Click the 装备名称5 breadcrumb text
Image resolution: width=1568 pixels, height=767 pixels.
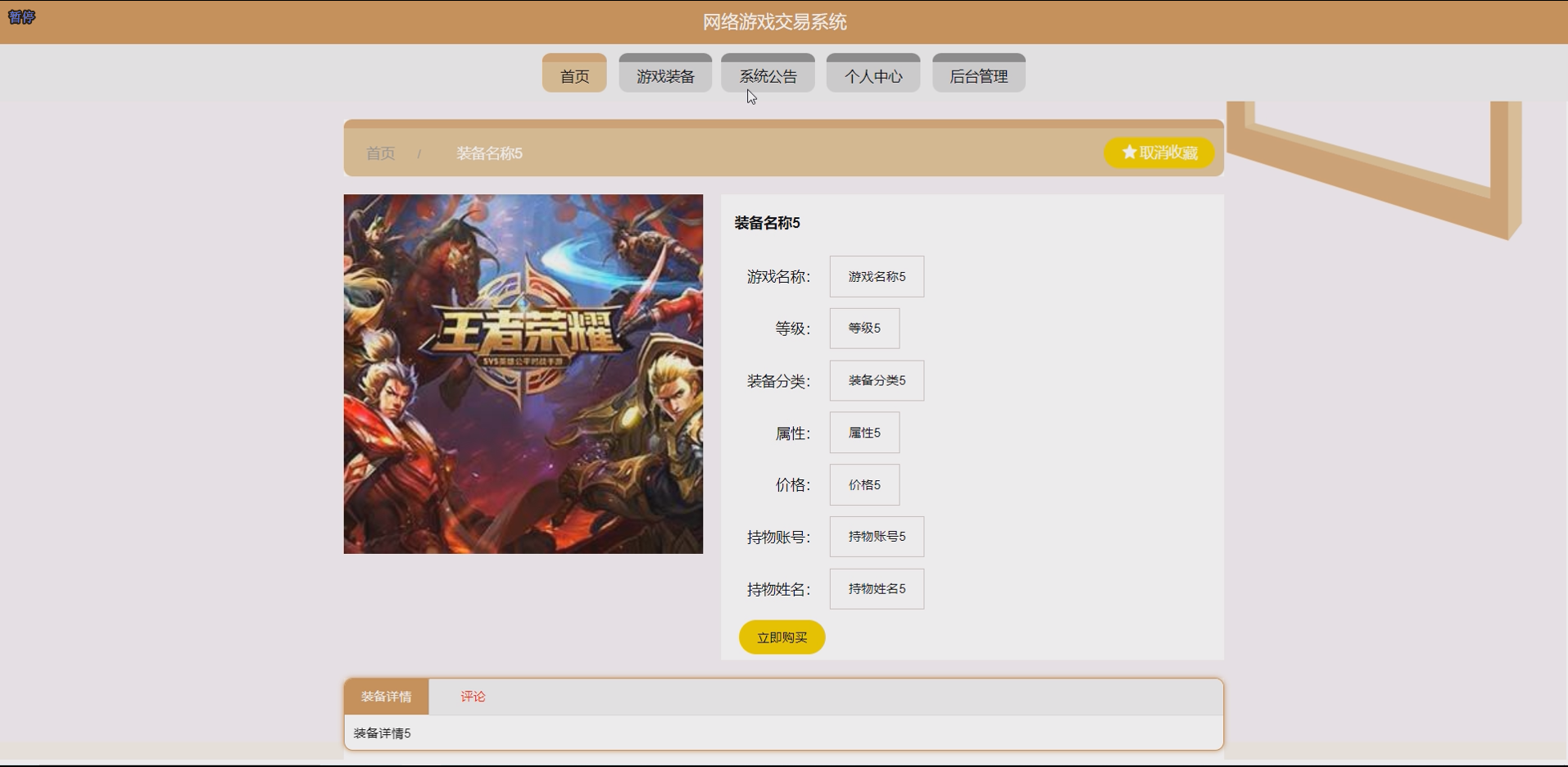coord(489,153)
